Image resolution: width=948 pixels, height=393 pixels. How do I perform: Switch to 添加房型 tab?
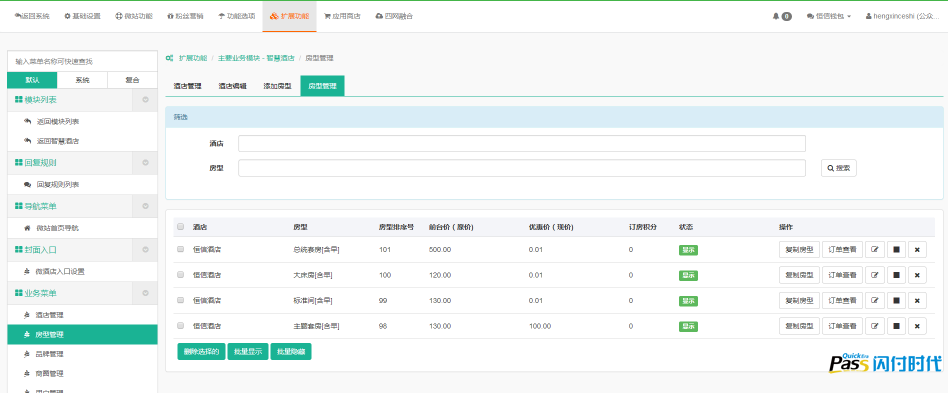coord(278,86)
